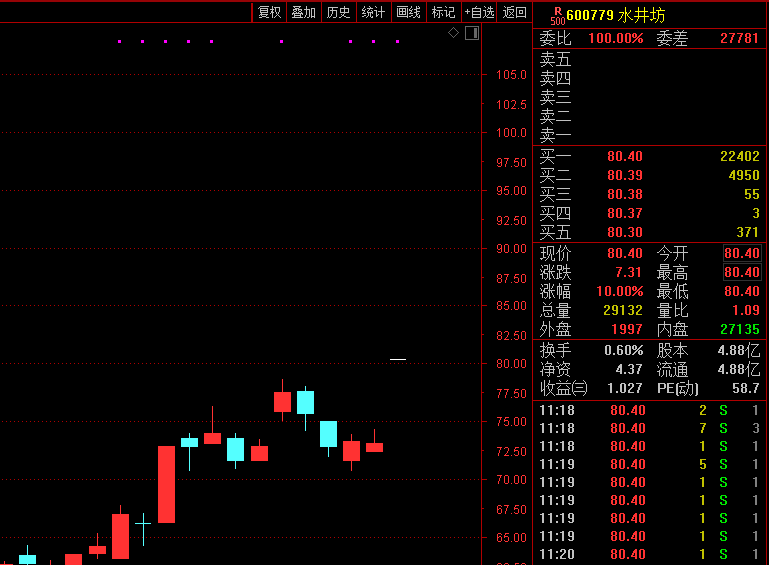Click the stock name 水井坊

pos(641,15)
